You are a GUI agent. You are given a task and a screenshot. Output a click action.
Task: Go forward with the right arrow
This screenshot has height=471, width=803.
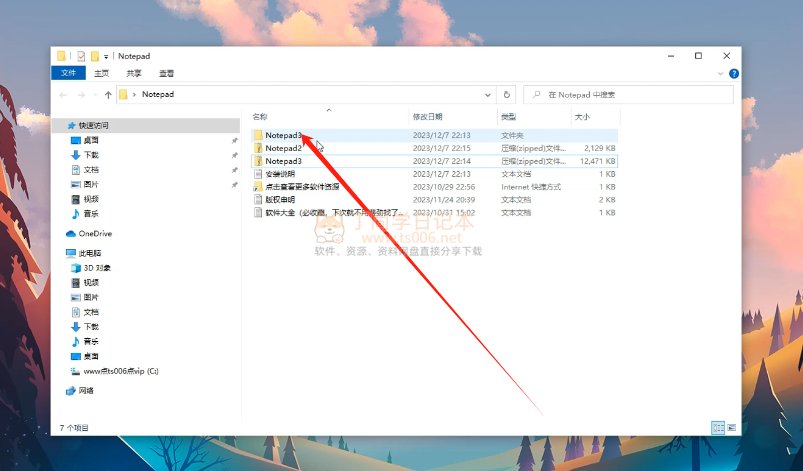tap(81, 95)
